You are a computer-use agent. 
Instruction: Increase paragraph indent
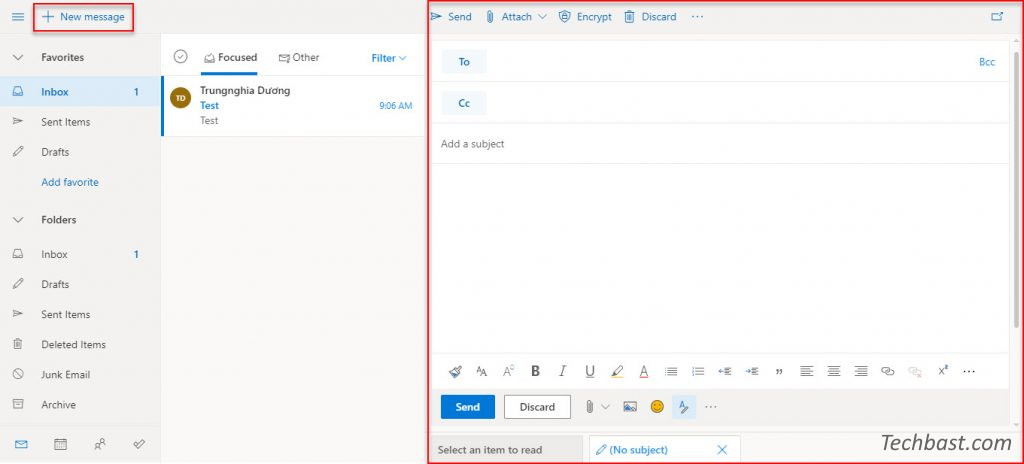752,371
